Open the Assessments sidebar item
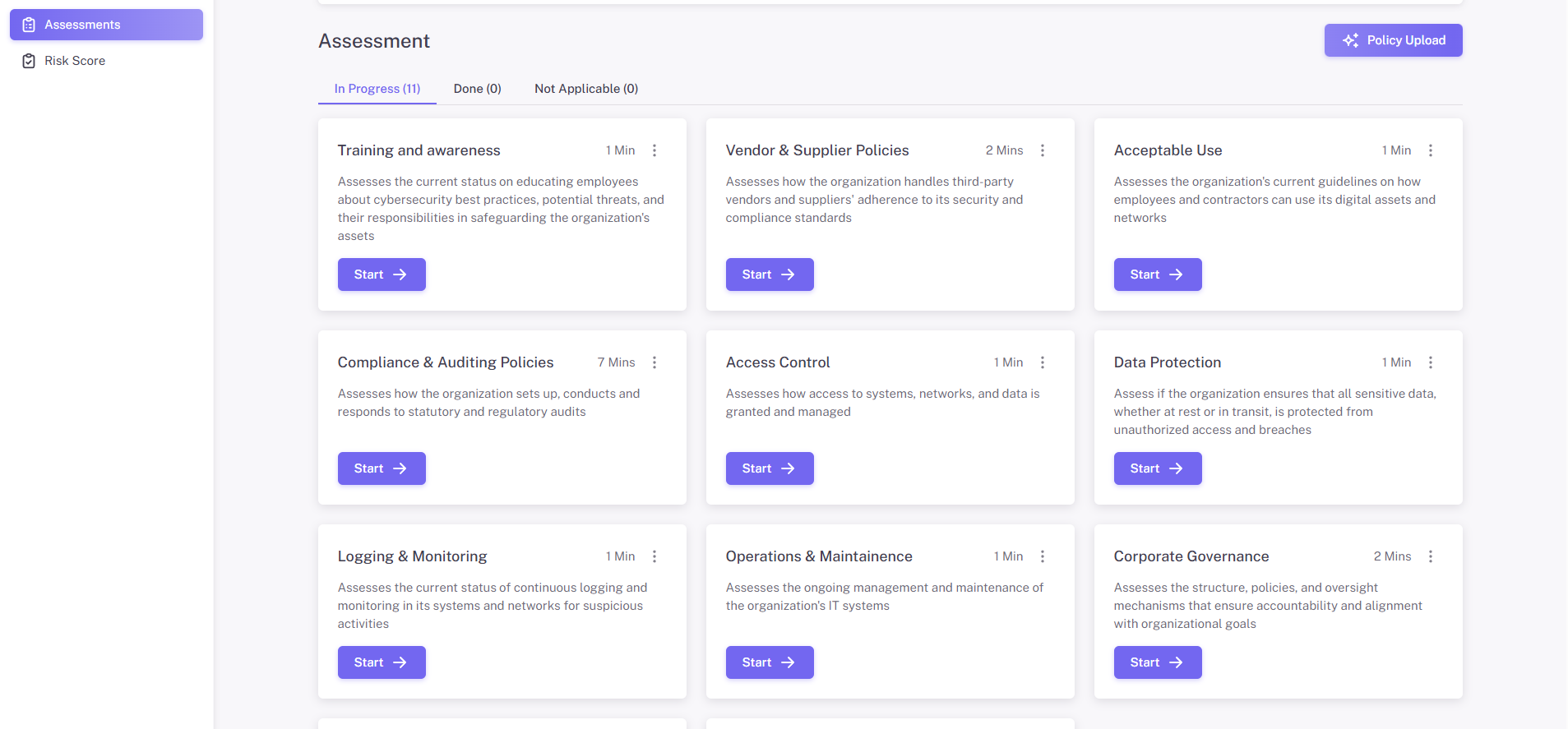This screenshot has height=729, width=1568. pos(106,25)
